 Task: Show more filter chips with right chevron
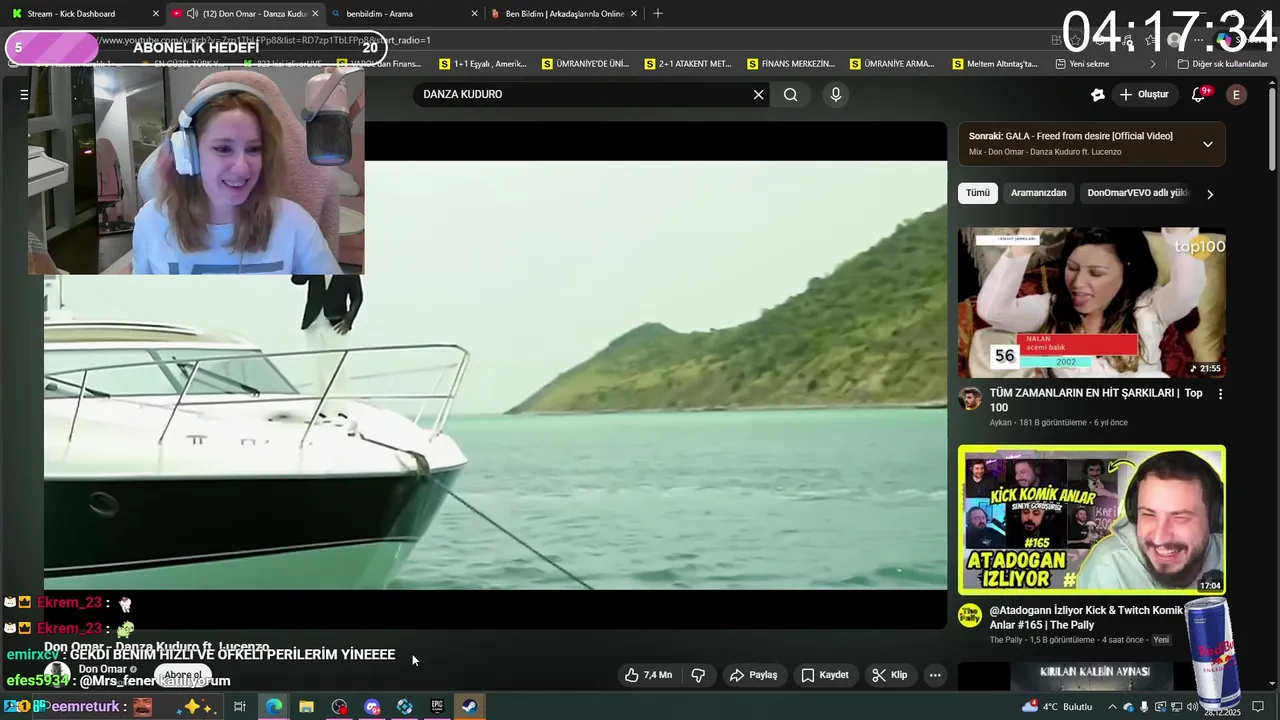click(x=1209, y=194)
